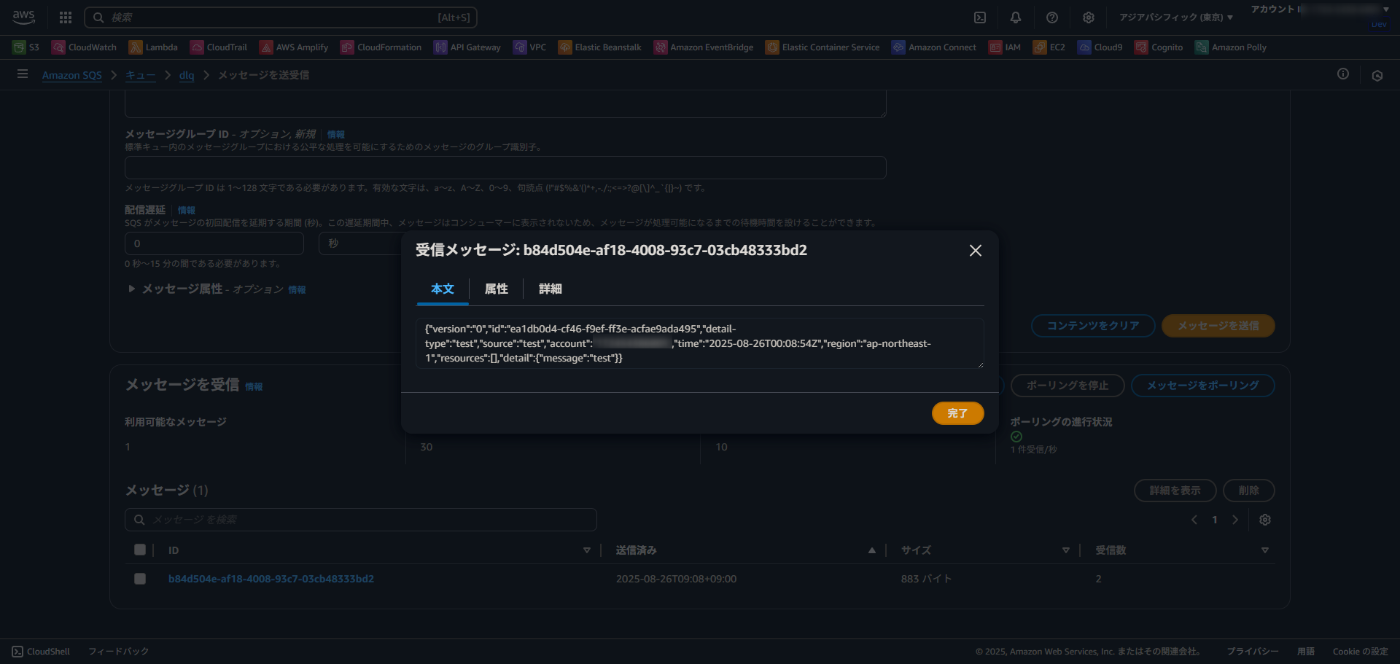Focus the message search field

click(x=361, y=520)
